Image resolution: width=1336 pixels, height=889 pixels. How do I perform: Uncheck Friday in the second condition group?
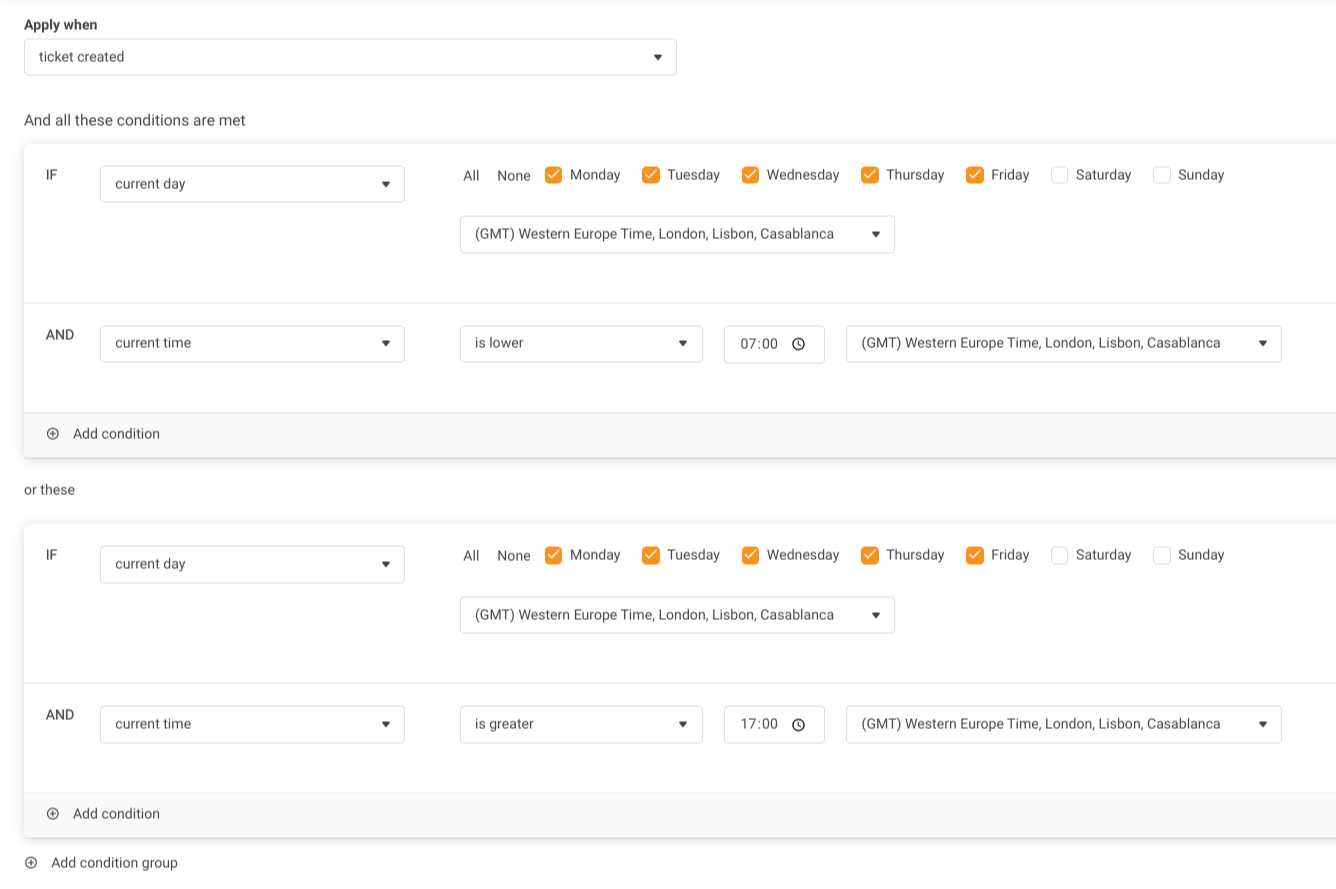[975, 555]
